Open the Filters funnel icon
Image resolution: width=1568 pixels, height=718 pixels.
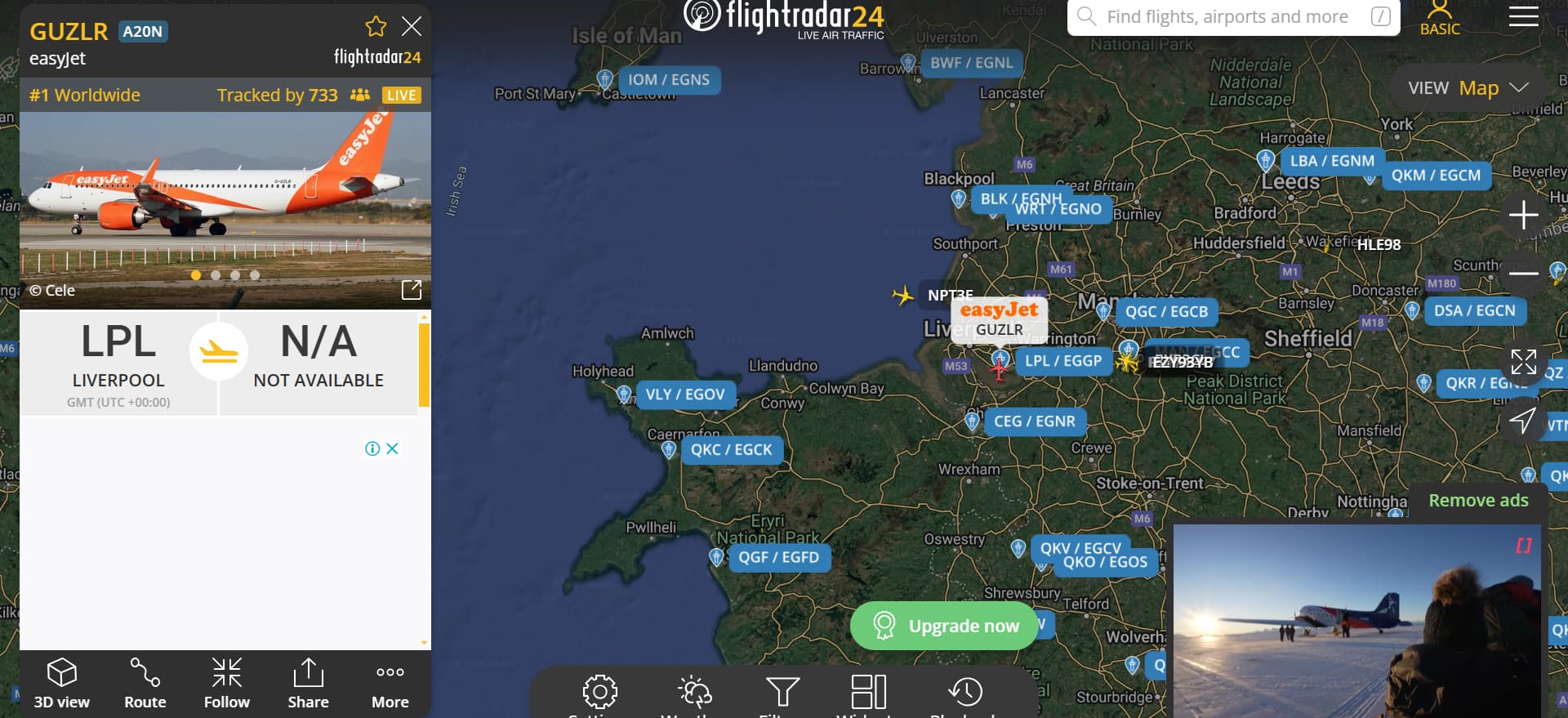click(x=782, y=692)
